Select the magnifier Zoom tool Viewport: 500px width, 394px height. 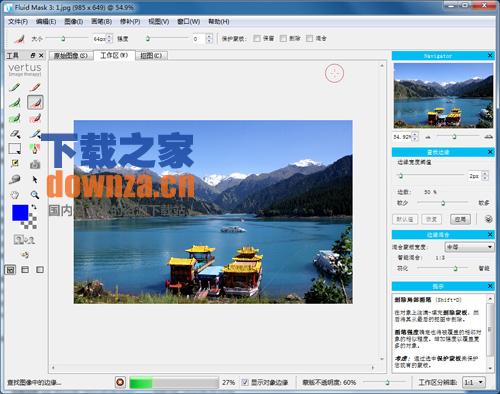pos(35,195)
